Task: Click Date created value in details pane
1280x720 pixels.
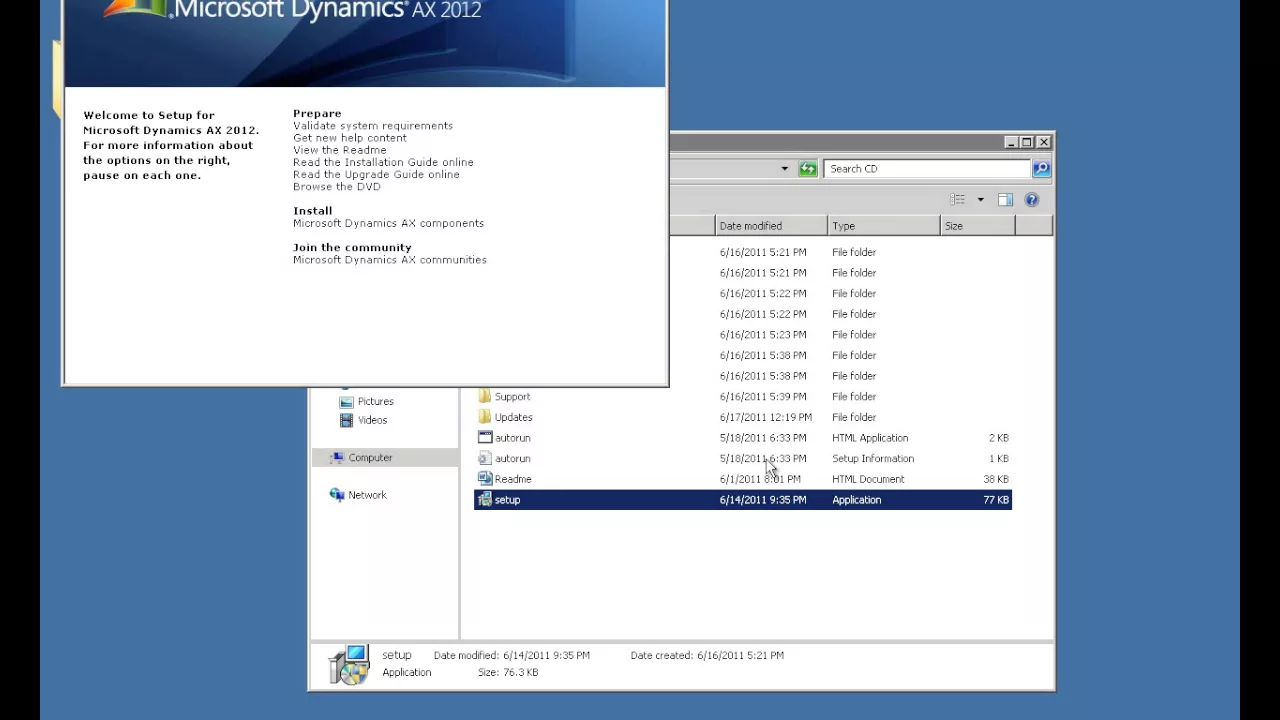Action: tap(740, 656)
